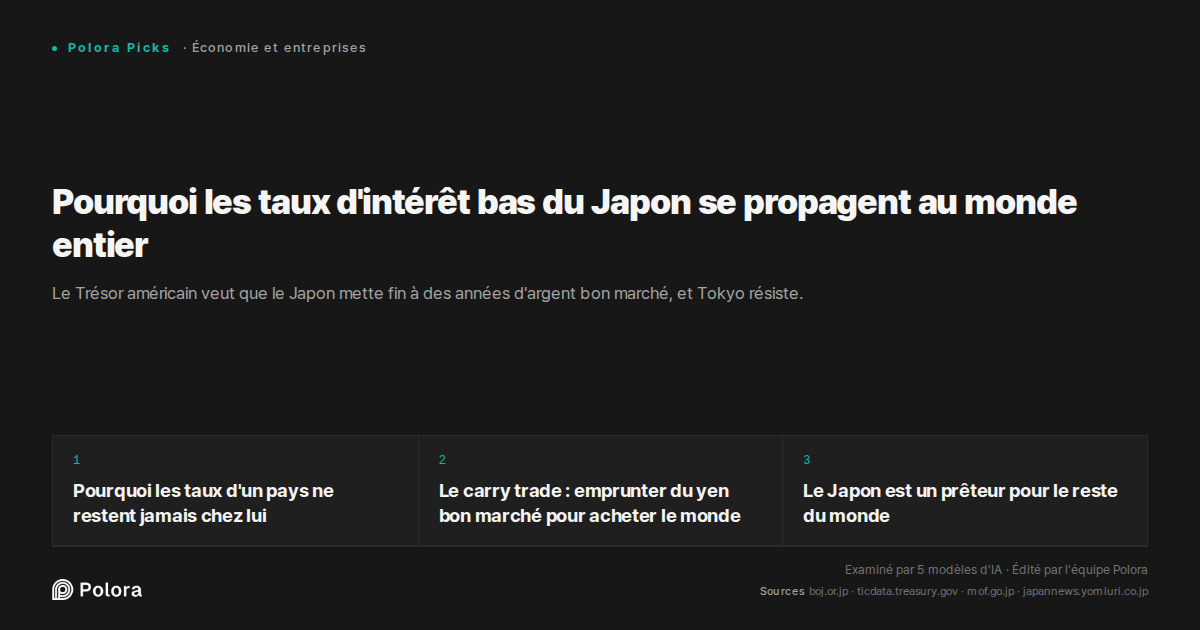Open card 3 Le Japon est un prêteur
The height and width of the screenshot is (630, 1200).
965,491
